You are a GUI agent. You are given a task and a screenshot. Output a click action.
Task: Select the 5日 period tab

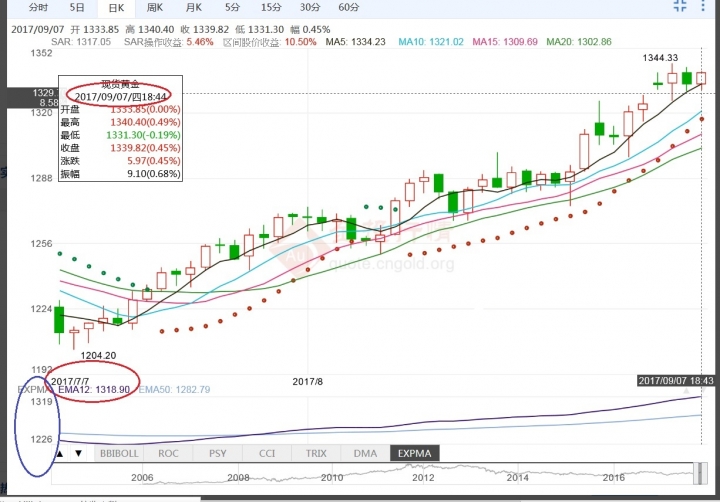(77, 7)
